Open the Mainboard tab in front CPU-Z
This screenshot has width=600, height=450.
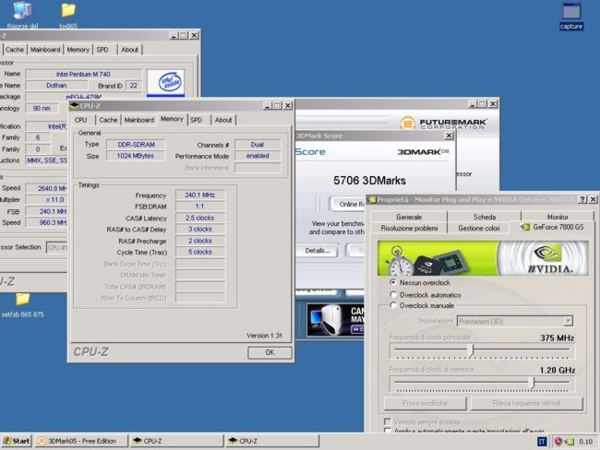(139, 120)
